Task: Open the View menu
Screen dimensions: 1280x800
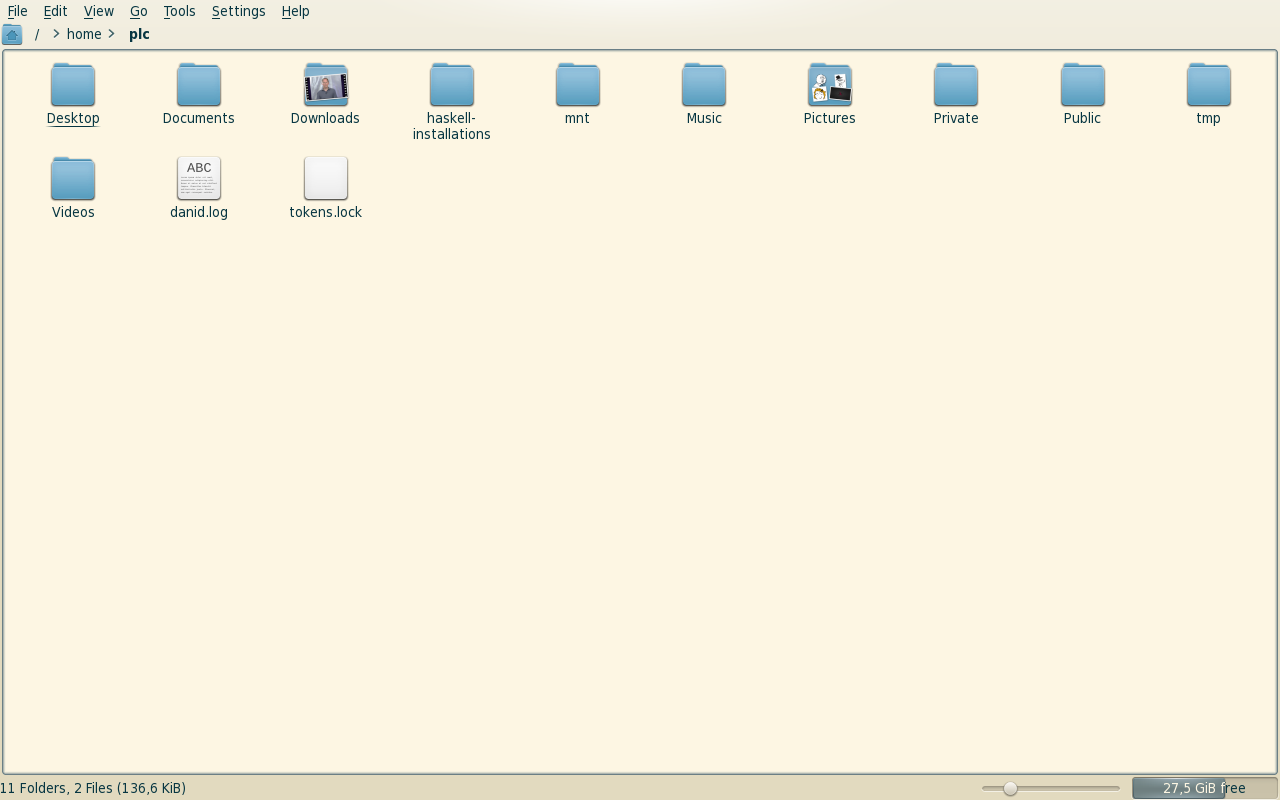Action: (98, 11)
